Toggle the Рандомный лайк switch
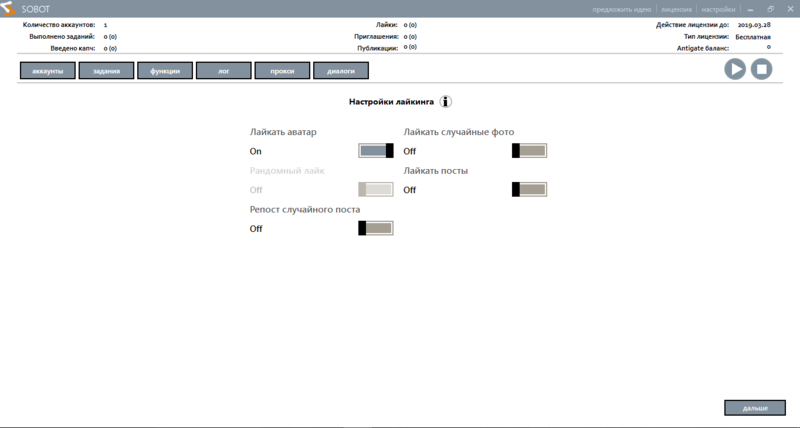The height and width of the screenshot is (428, 800). [376, 190]
